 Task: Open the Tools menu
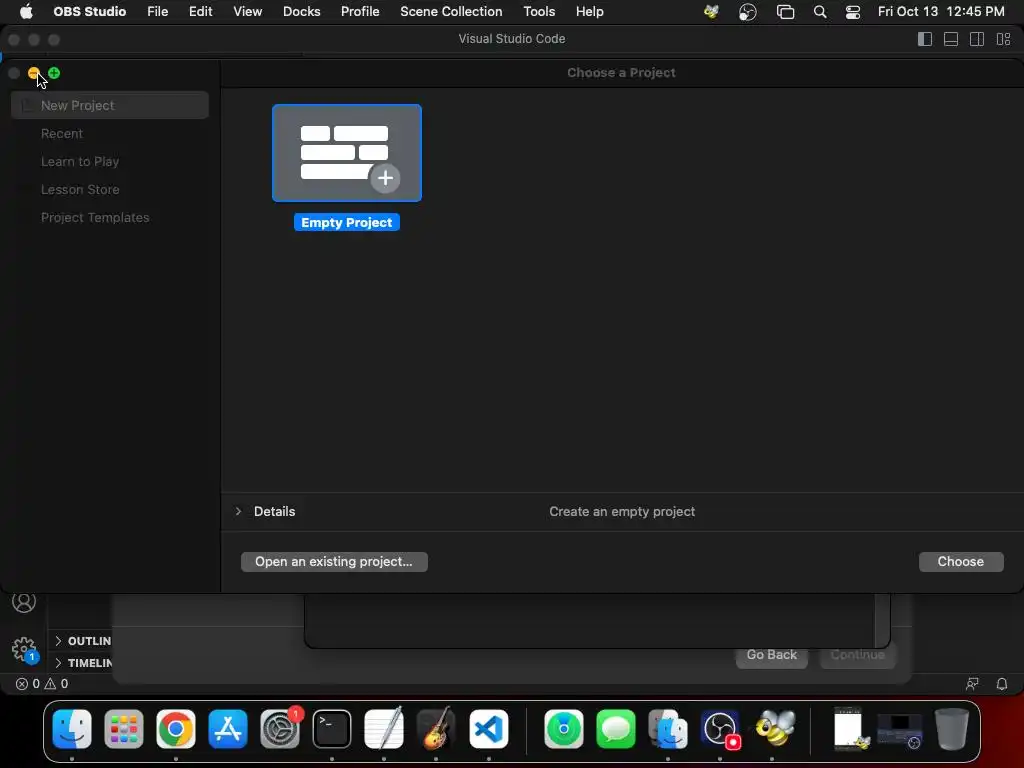tap(539, 12)
